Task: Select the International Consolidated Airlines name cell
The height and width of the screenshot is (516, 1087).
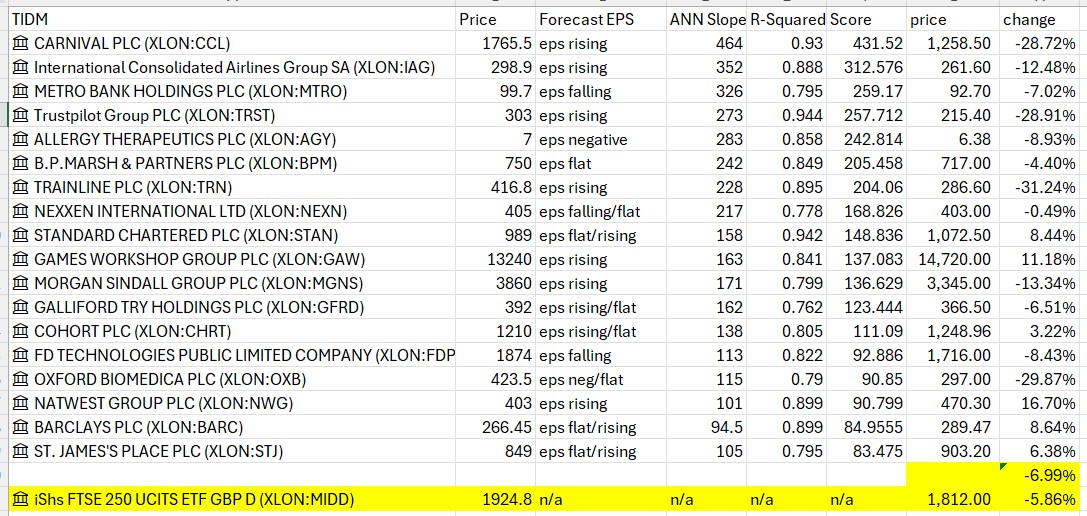Action: click(232, 68)
